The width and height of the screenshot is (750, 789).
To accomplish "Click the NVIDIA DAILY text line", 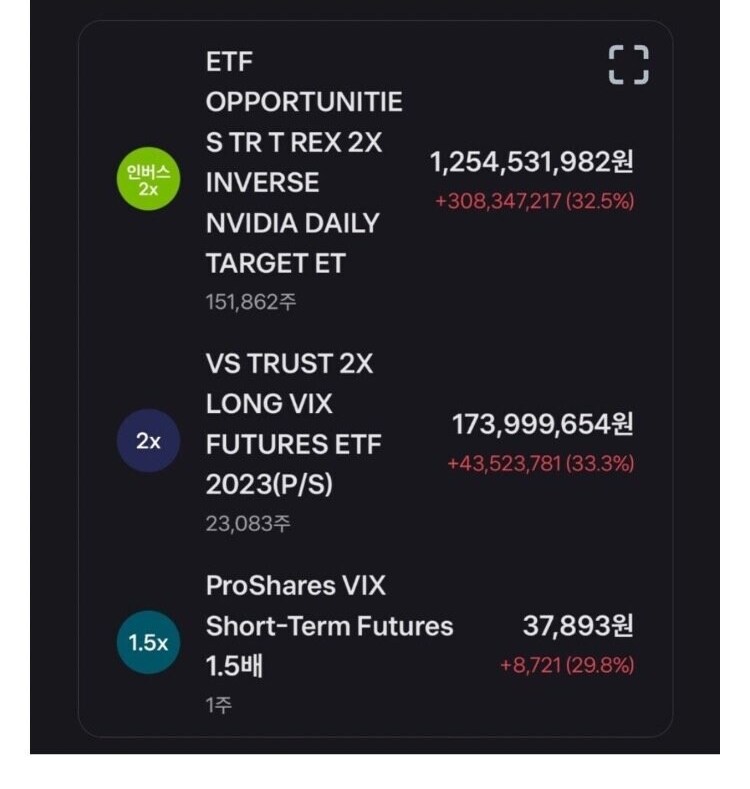I will [292, 223].
